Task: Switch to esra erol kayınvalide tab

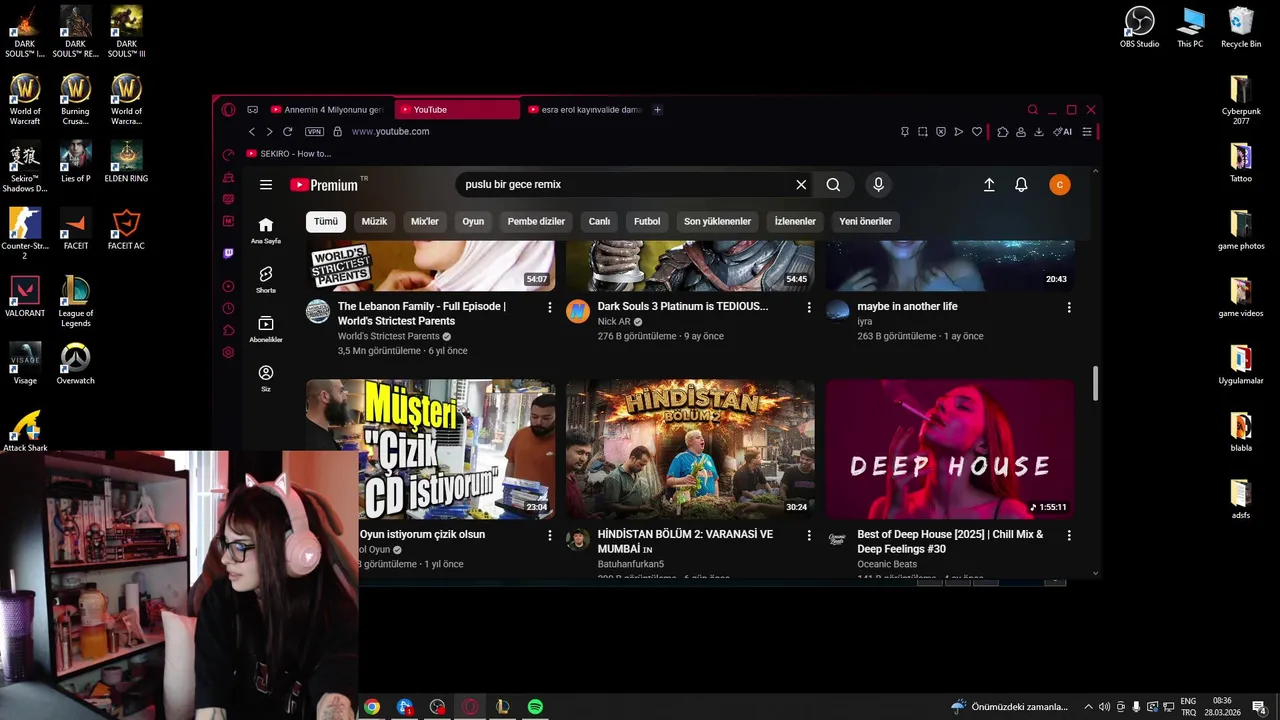Action: click(x=584, y=110)
